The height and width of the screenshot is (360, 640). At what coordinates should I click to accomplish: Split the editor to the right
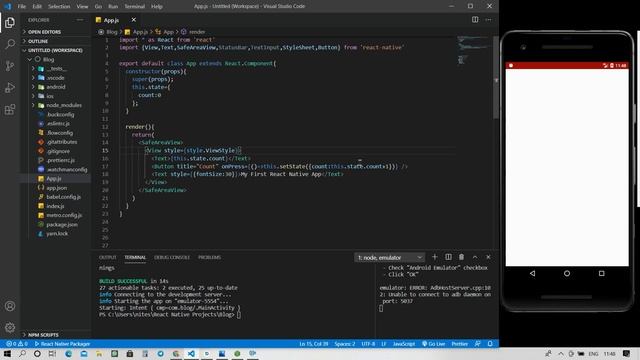[475, 20]
